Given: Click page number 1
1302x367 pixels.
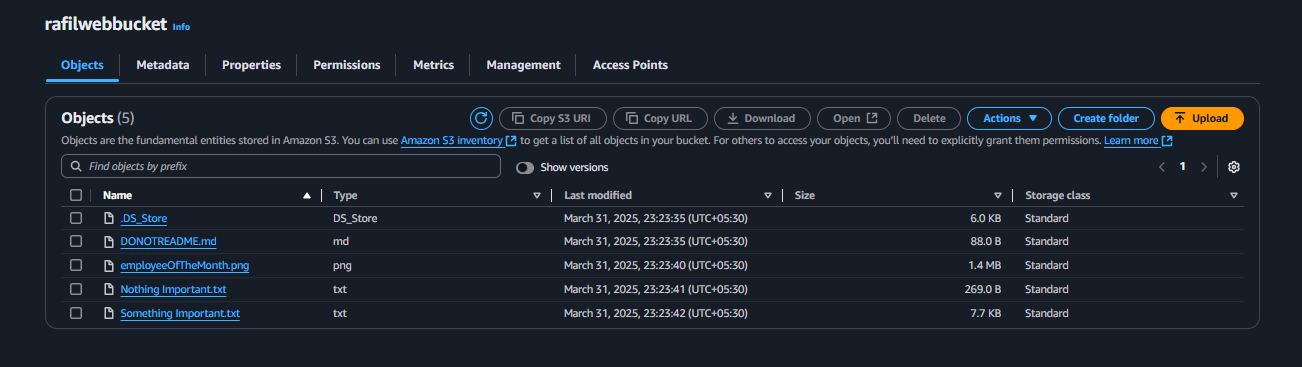Looking at the screenshot, I should pos(1182,167).
